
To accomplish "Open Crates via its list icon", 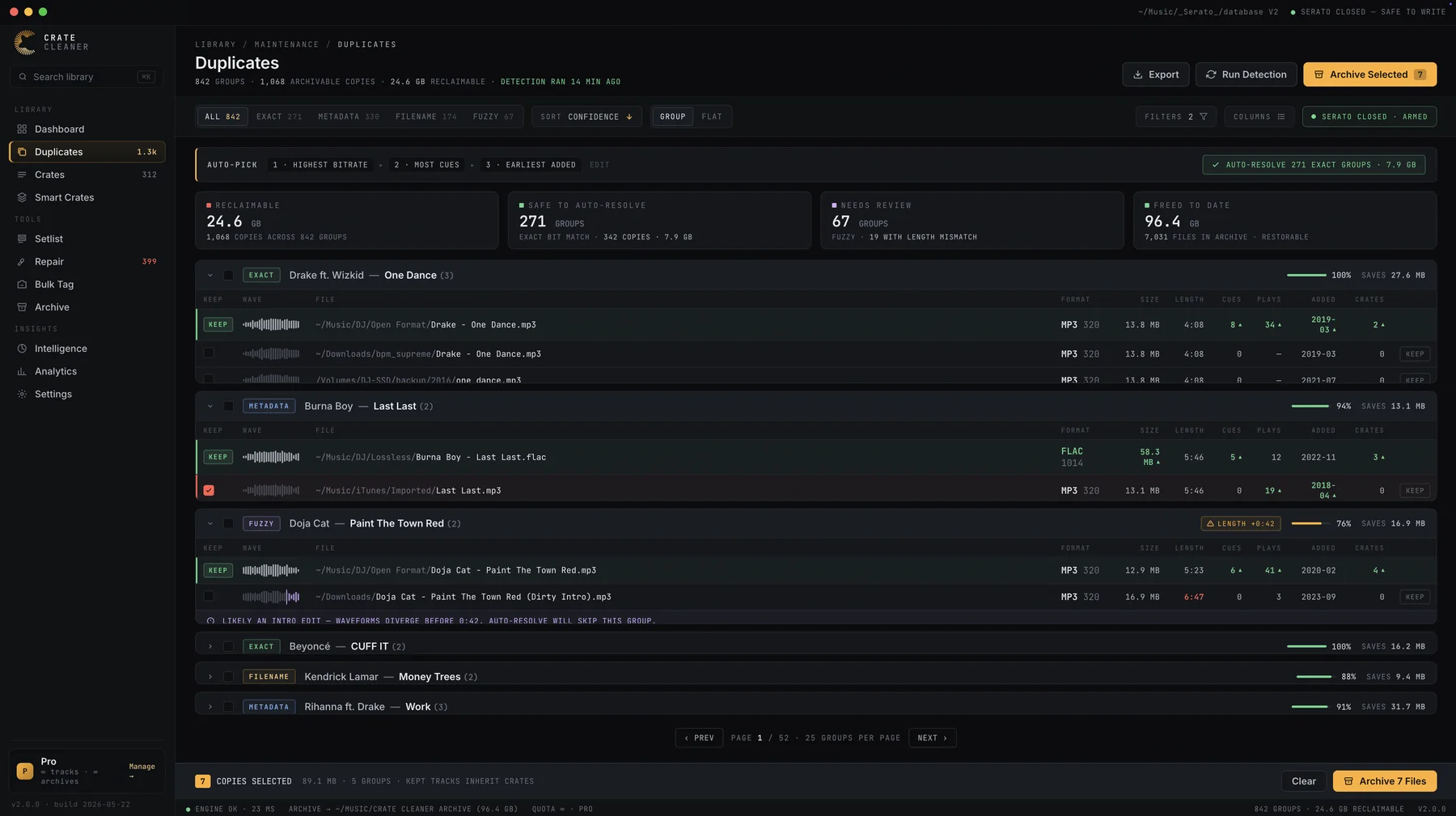I will click(22, 175).
